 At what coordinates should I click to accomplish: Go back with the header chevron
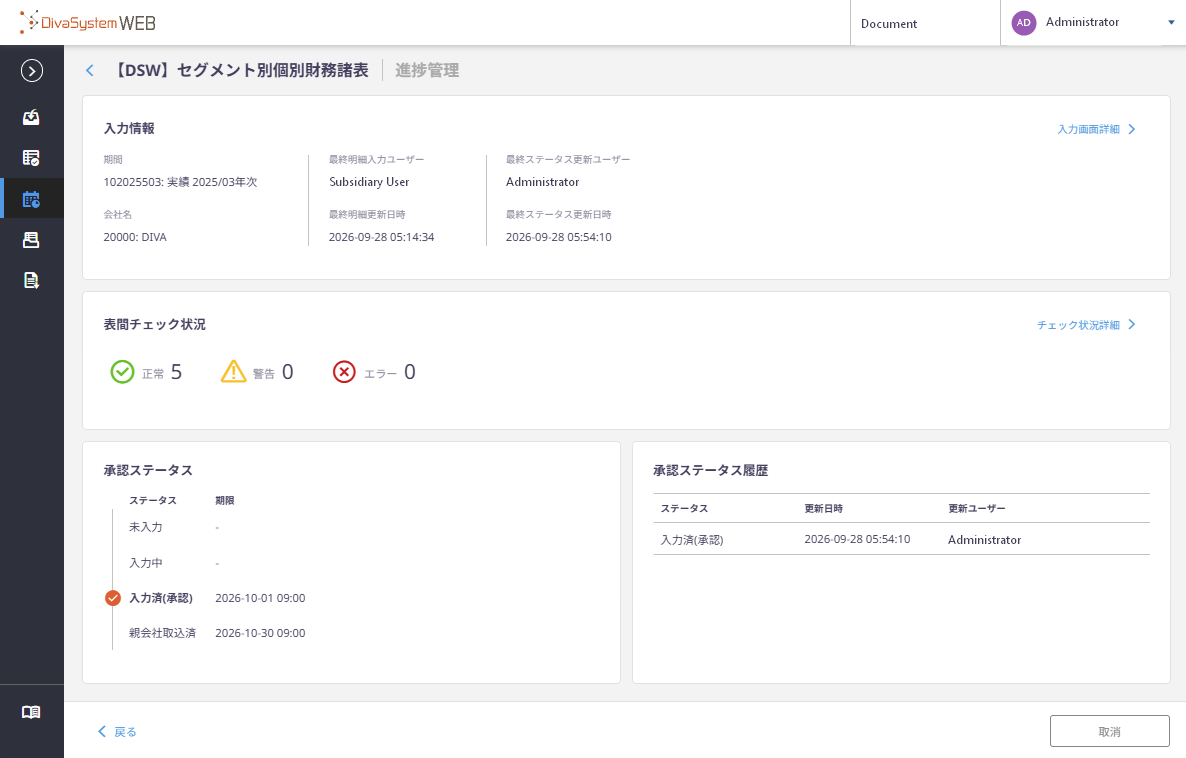coord(90,70)
